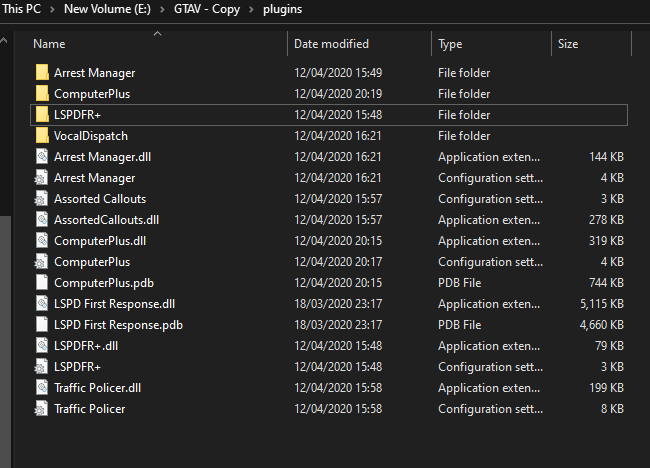The height and width of the screenshot is (468, 650).
Task: Click the Arrest Manager folder icon
Action: pyautogui.click(x=41, y=73)
